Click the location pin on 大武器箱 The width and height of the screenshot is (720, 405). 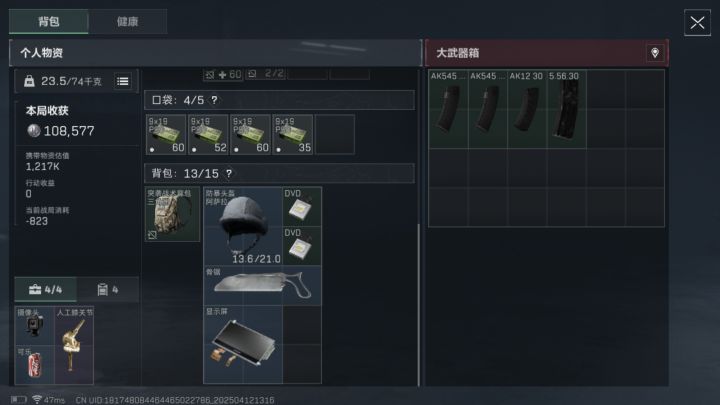655,53
